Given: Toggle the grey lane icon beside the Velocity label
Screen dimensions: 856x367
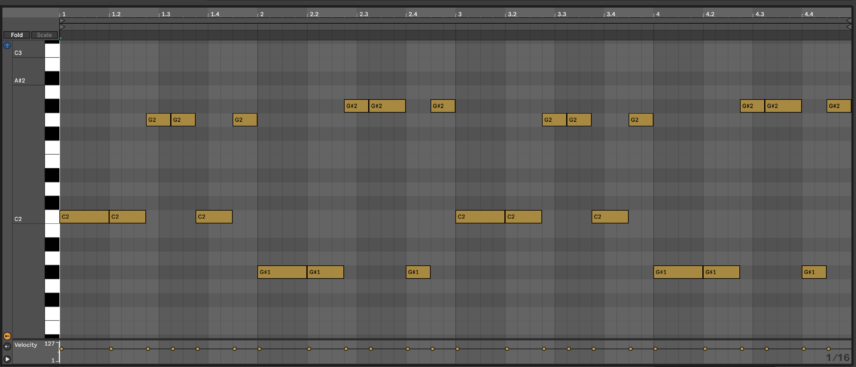Looking at the screenshot, I should pos(7,346).
